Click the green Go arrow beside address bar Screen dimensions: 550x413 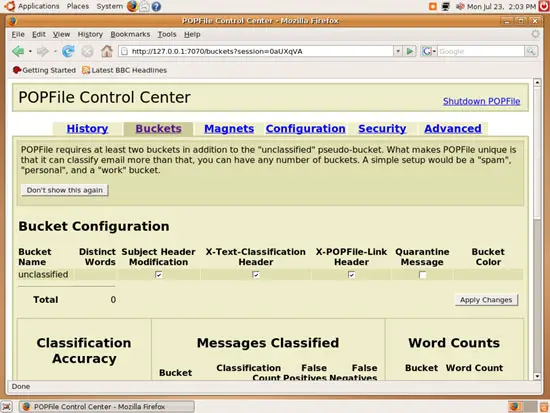(x=409, y=51)
